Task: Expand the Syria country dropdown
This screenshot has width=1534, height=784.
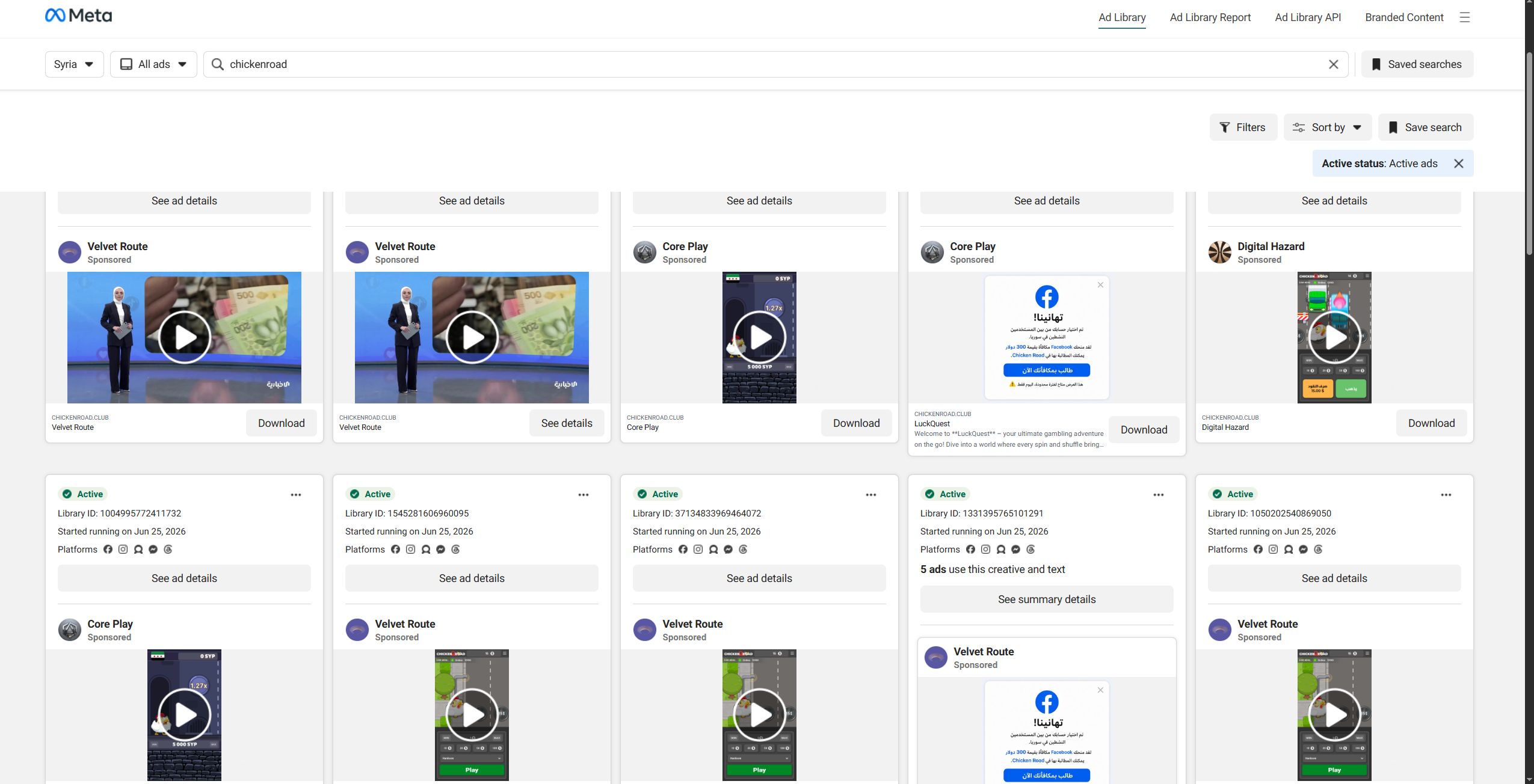Action: pyautogui.click(x=75, y=64)
